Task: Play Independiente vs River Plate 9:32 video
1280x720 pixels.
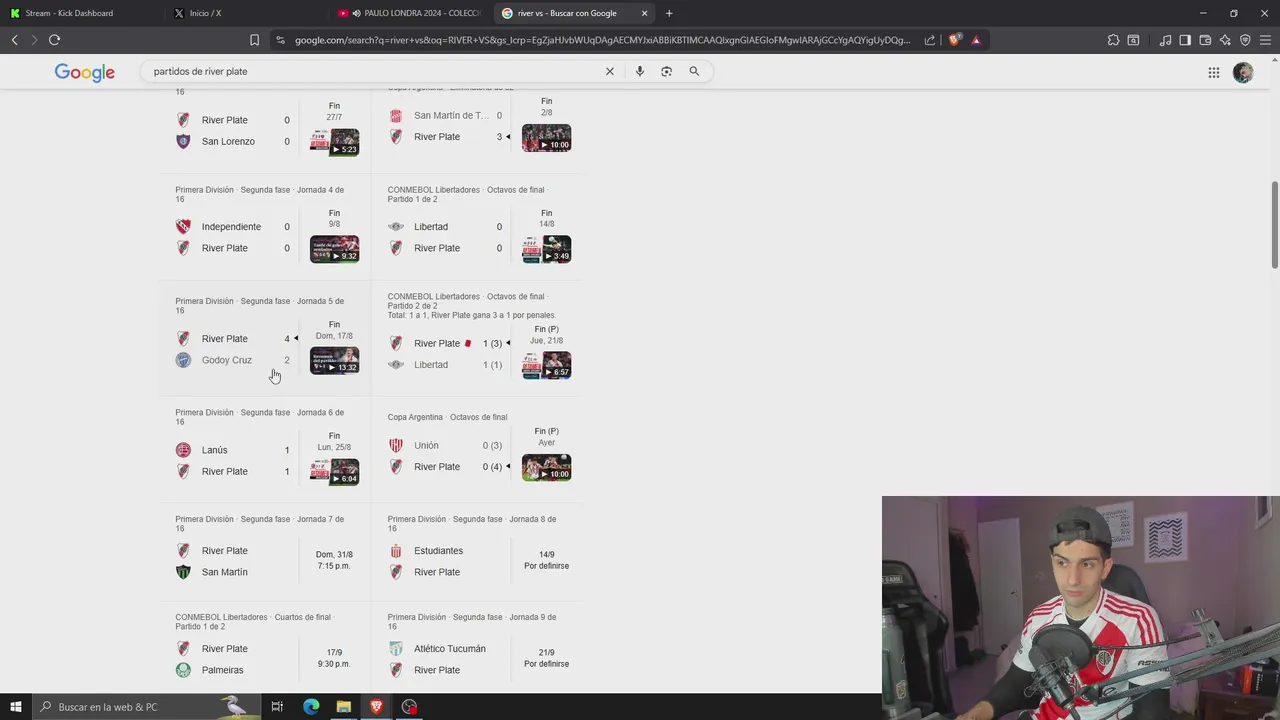Action: [x=334, y=249]
